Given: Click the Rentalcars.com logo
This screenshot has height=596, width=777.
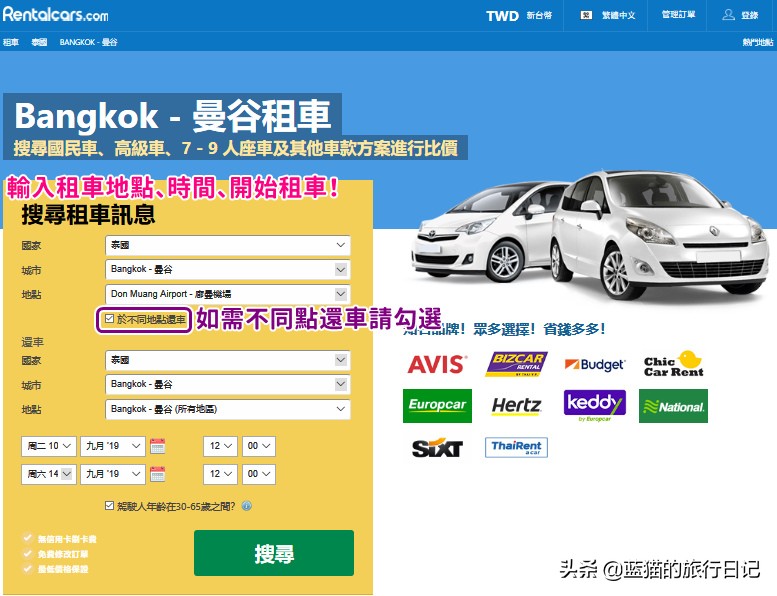Looking at the screenshot, I should 56,14.
